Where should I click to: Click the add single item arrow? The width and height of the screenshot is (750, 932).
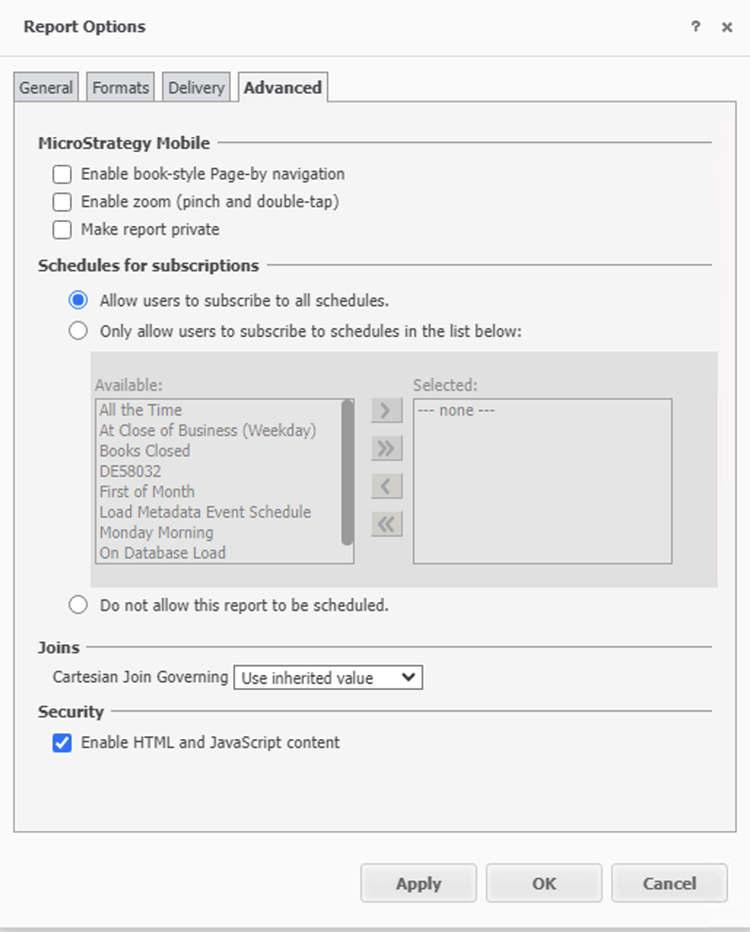point(386,410)
